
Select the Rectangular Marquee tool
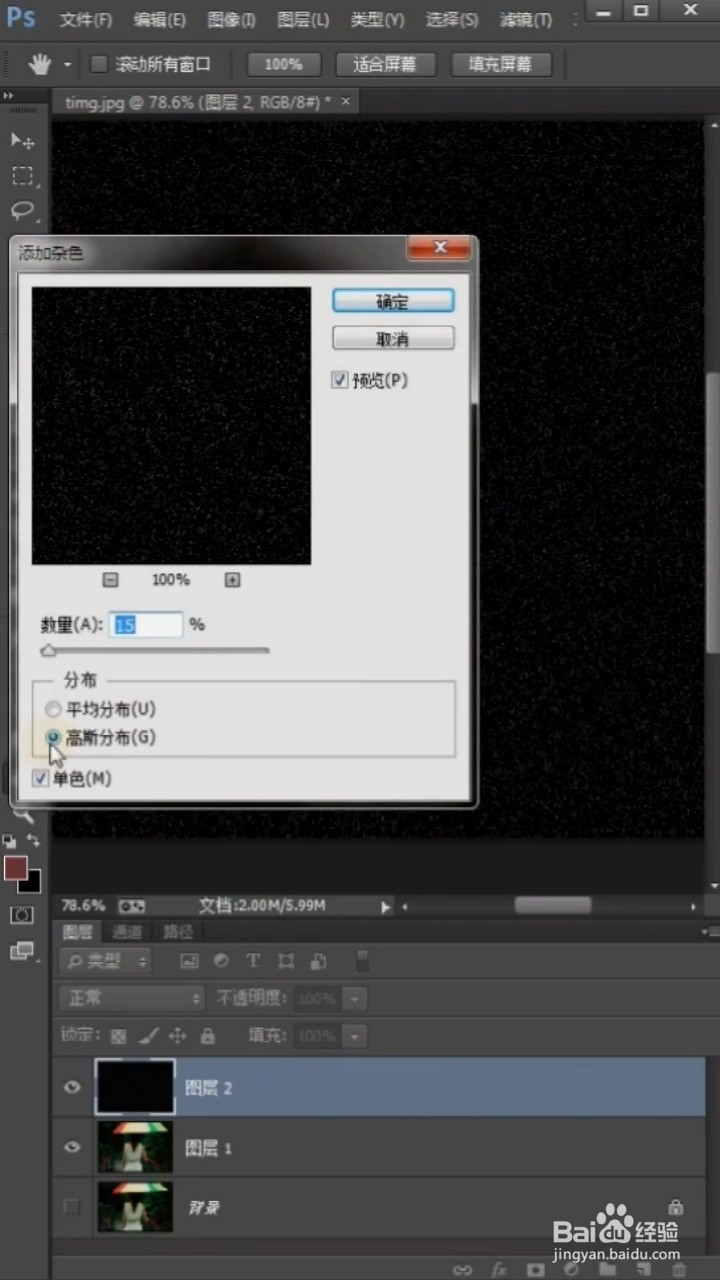(x=22, y=175)
